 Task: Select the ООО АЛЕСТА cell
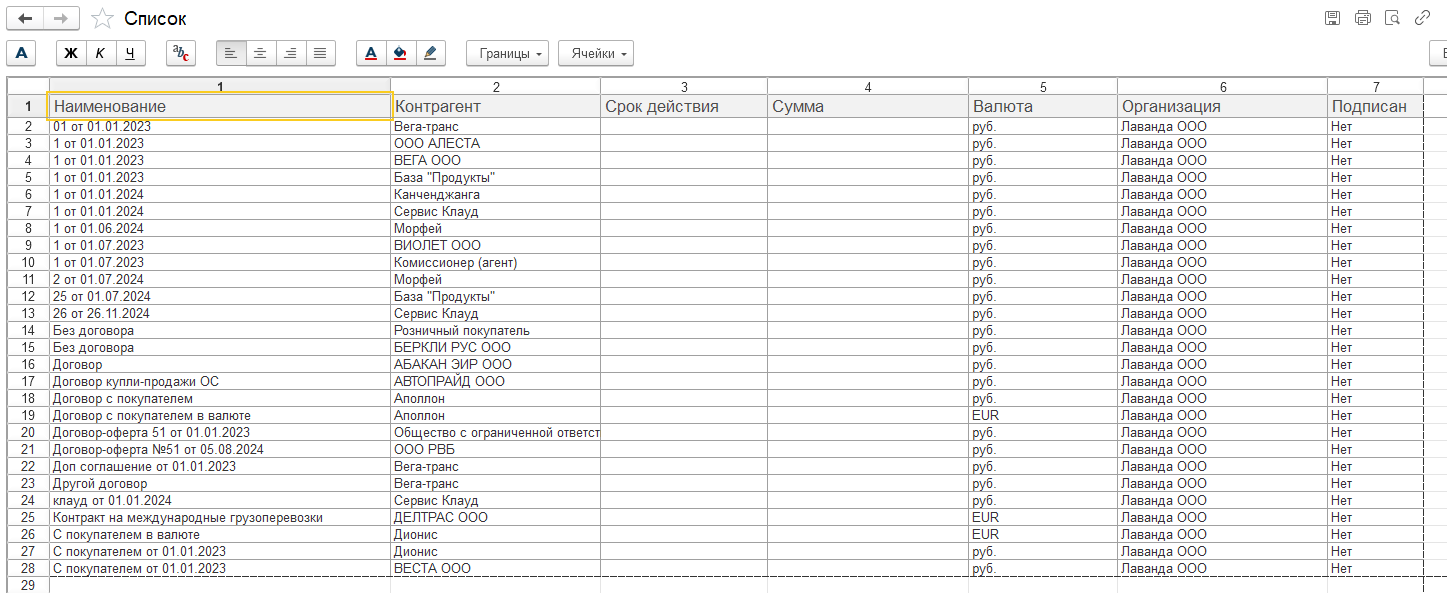coord(495,144)
